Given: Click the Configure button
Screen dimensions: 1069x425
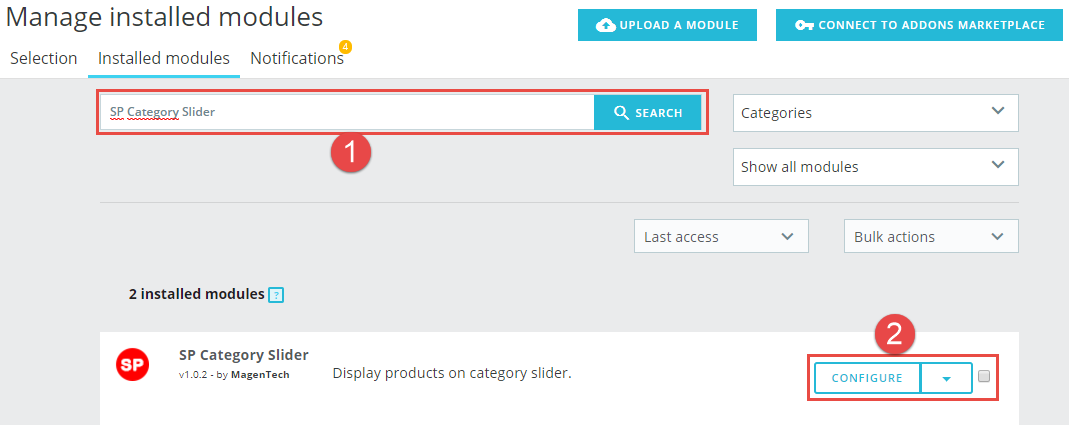Looking at the screenshot, I should tap(867, 378).
